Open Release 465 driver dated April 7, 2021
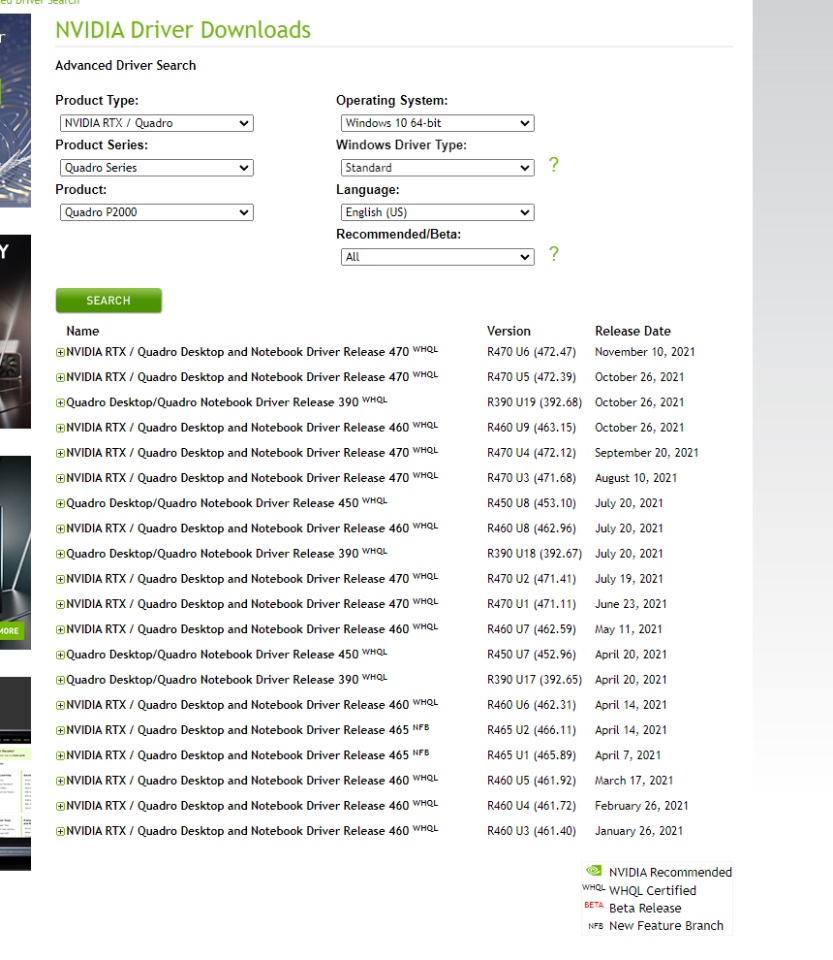This screenshot has width=833, height=960. point(237,755)
